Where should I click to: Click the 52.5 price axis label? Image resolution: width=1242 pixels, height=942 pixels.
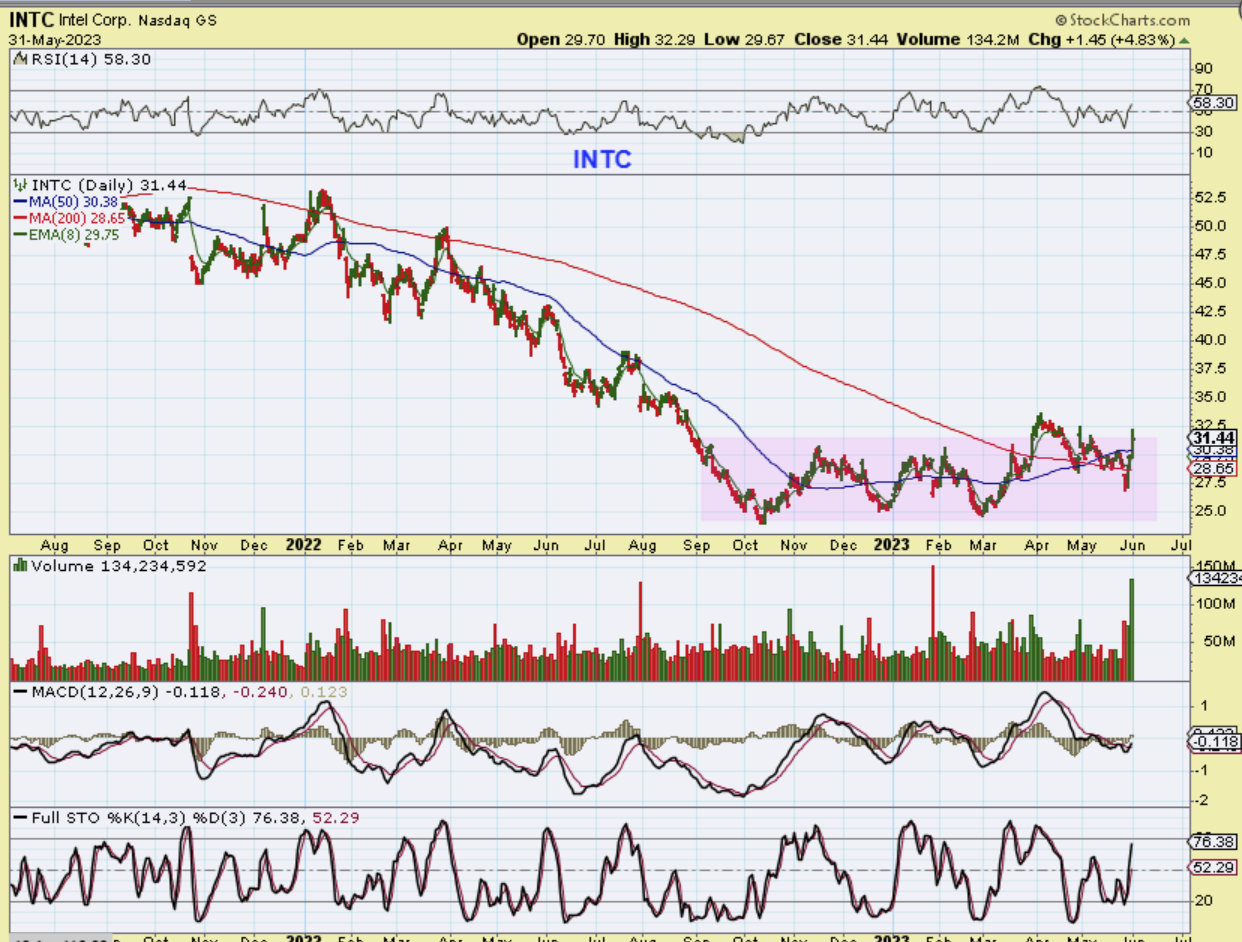(1211, 197)
